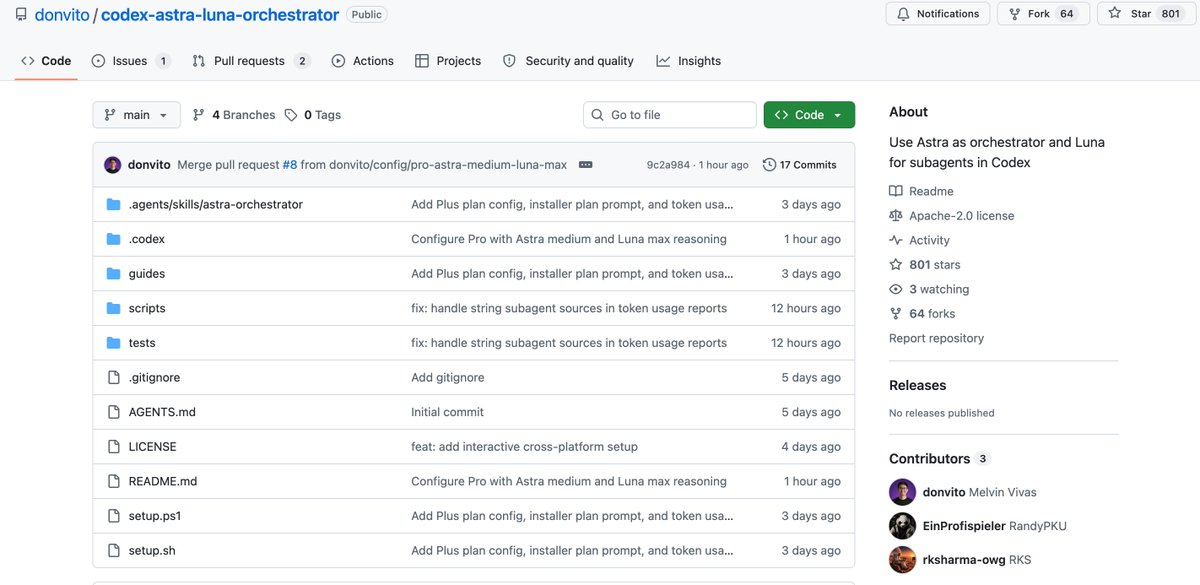Open the LICENSE file name
Image resolution: width=1200 pixels, height=585 pixels.
(152, 447)
